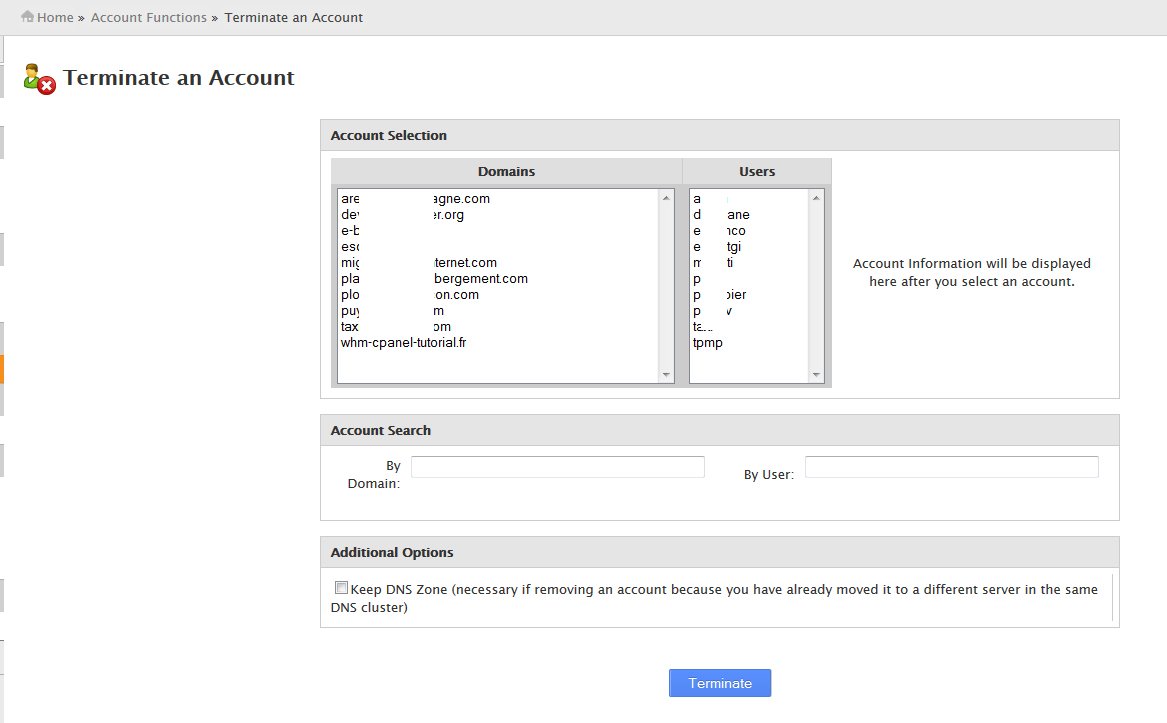1167x723 pixels.
Task: Focus the By User search field
Action: click(x=951, y=467)
